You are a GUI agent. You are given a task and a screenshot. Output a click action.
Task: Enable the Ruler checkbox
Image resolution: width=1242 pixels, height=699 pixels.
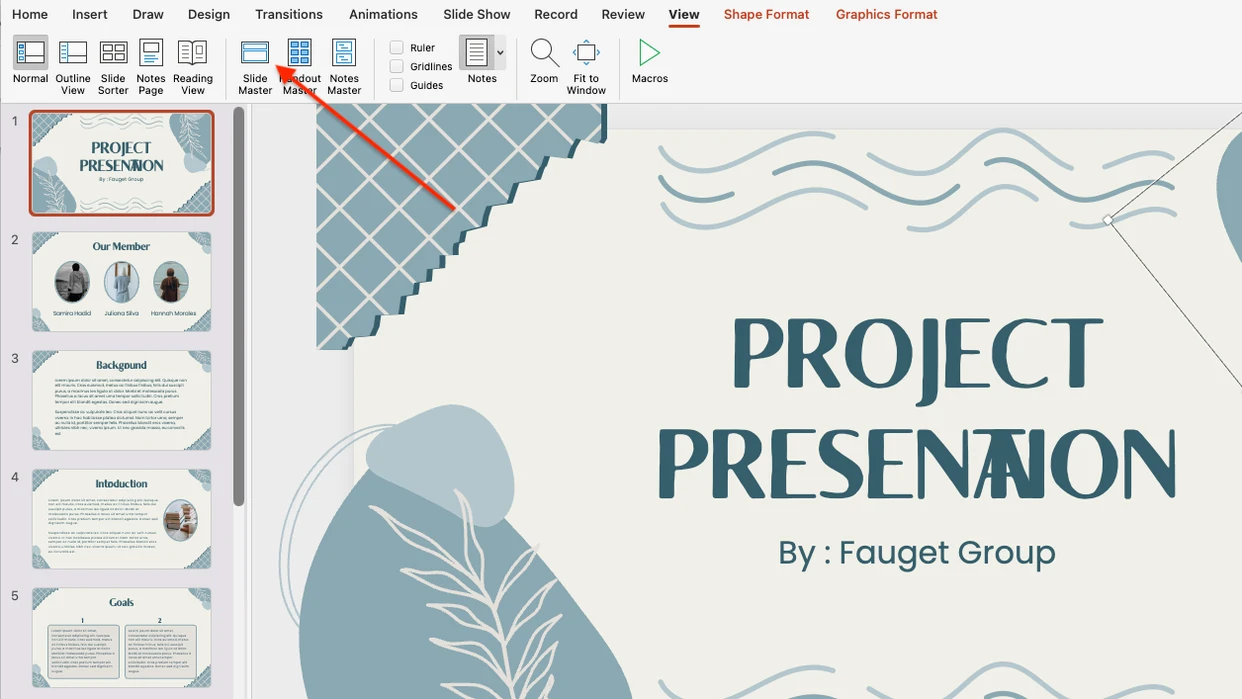(395, 47)
